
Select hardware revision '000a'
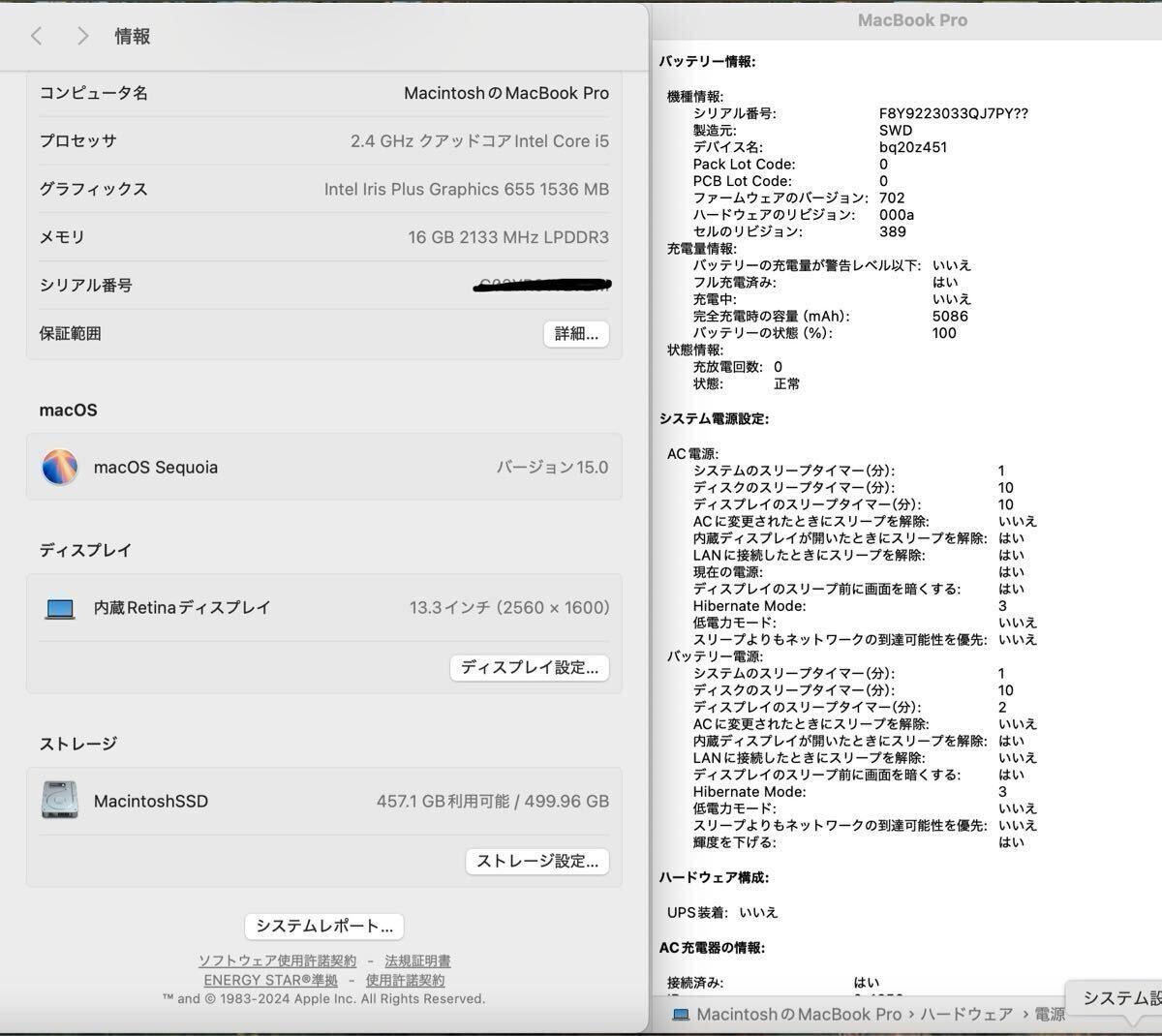(x=897, y=215)
